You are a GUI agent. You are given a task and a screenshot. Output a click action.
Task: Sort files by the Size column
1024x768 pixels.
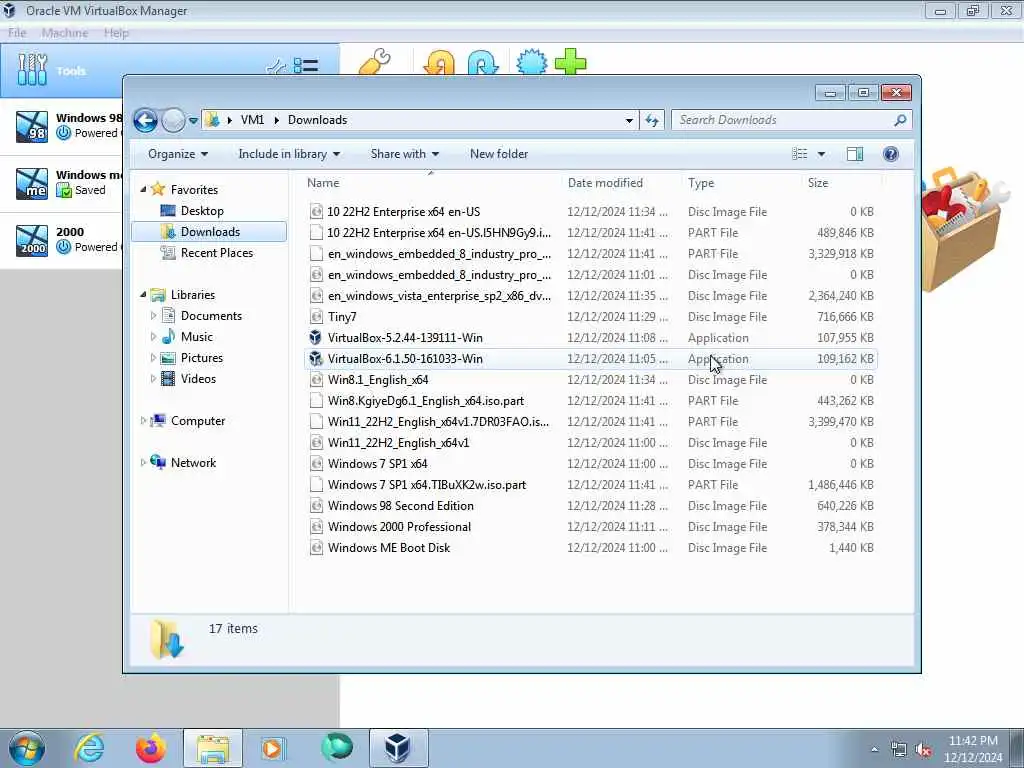[841, 183]
